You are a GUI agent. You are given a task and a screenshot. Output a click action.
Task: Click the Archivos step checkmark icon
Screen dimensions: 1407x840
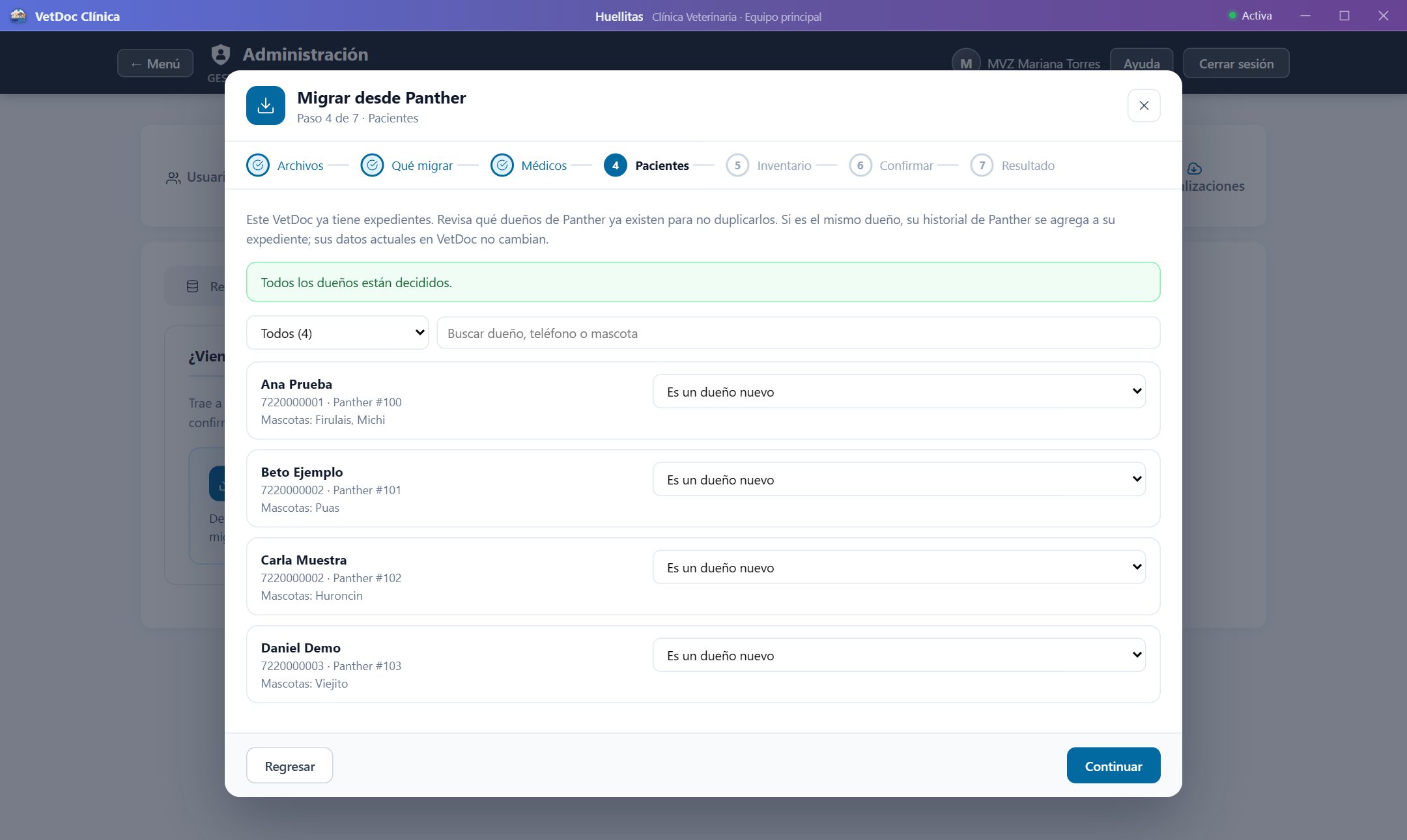tap(258, 165)
